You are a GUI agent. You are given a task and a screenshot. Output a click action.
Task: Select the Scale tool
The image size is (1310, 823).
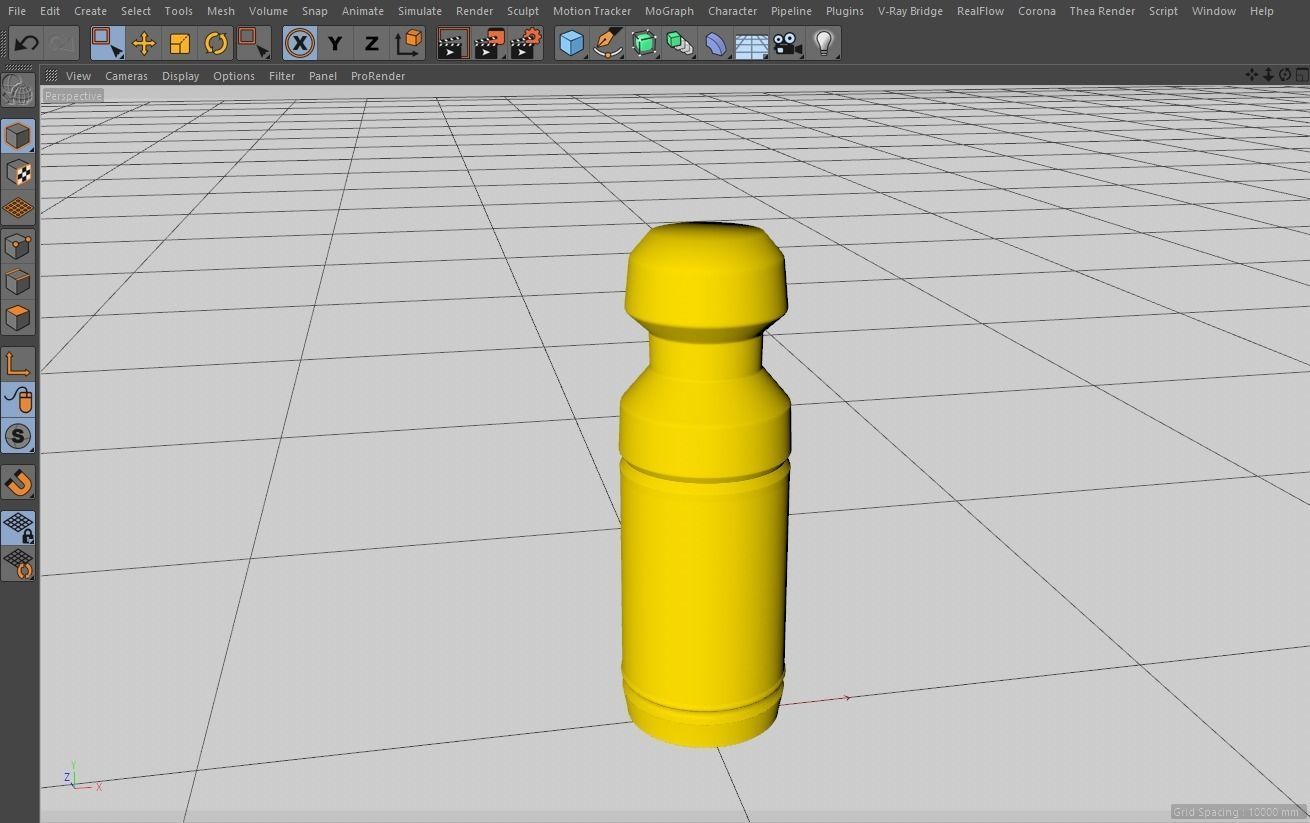180,43
